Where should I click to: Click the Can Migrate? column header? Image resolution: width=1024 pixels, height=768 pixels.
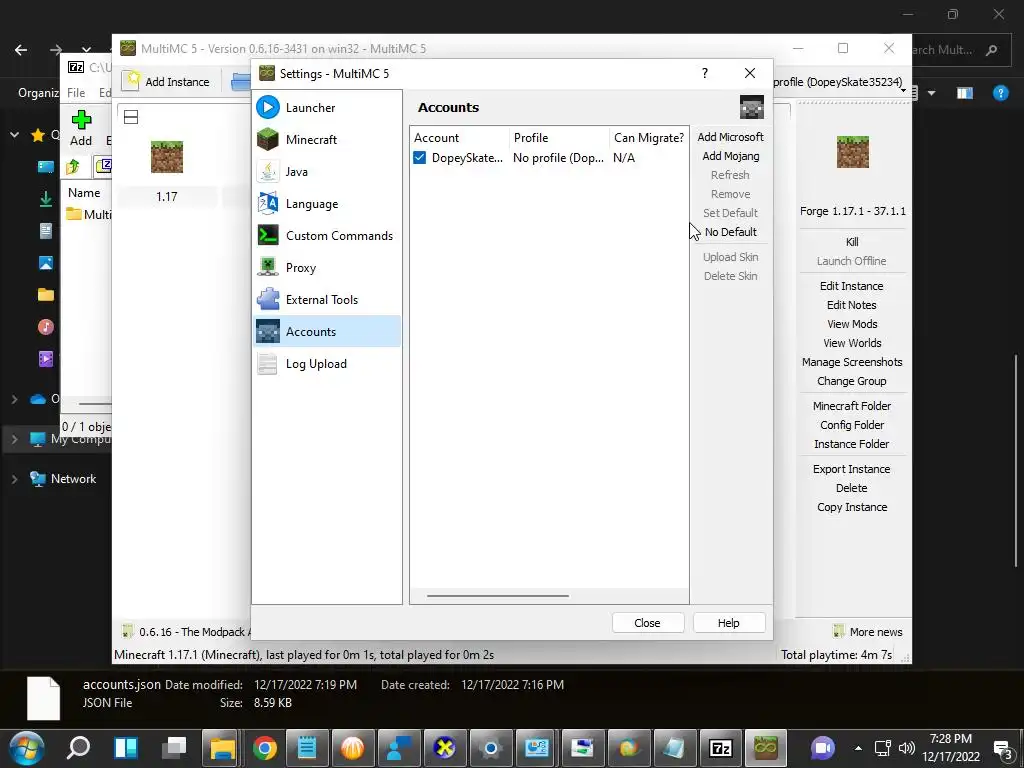pos(648,138)
